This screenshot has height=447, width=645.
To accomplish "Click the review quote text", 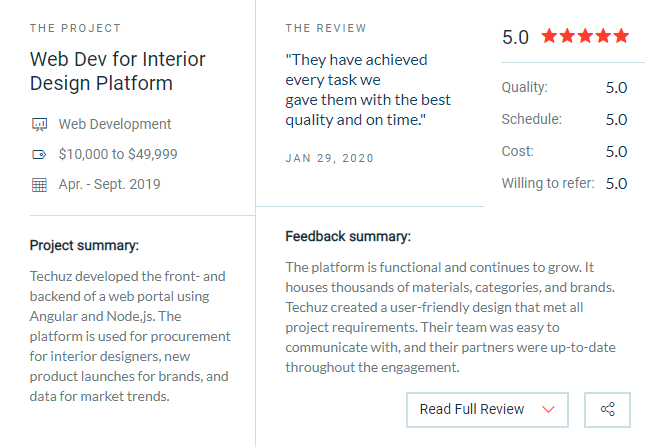I will (x=368, y=90).
